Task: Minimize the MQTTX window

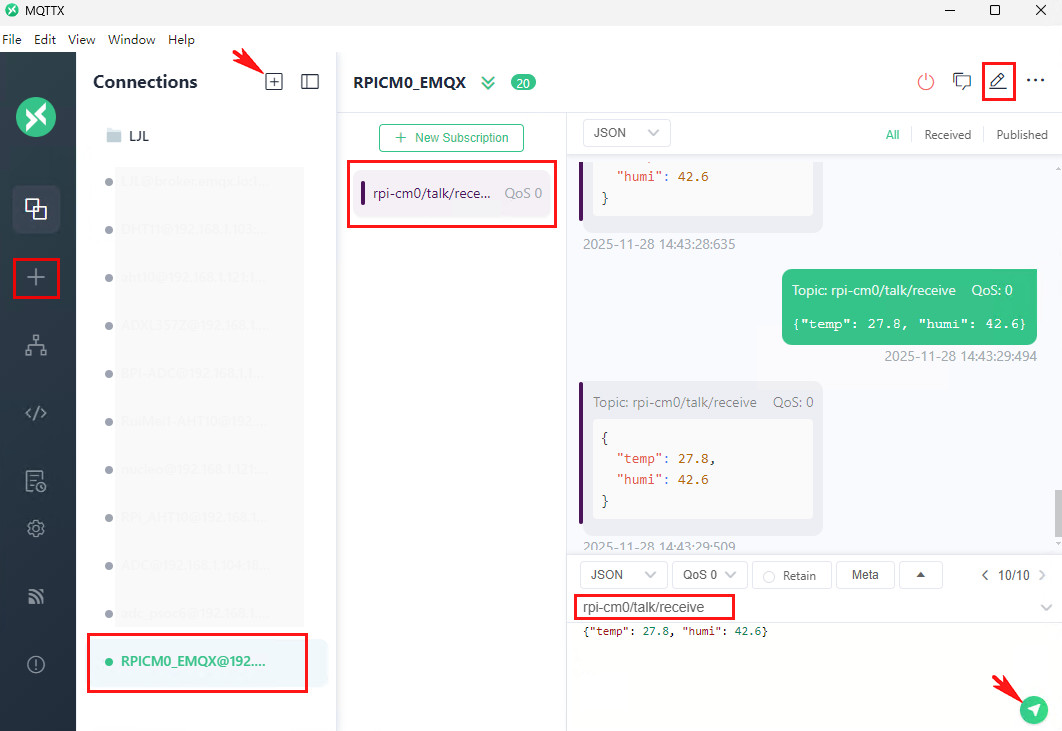Action: pyautogui.click(x=950, y=10)
